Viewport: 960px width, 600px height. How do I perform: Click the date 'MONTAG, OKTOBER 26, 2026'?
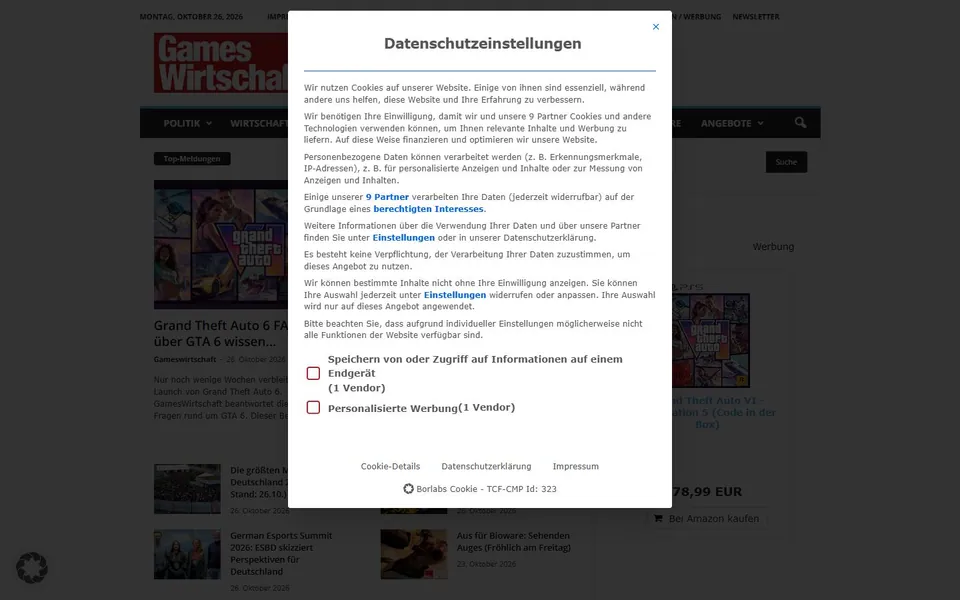(191, 17)
